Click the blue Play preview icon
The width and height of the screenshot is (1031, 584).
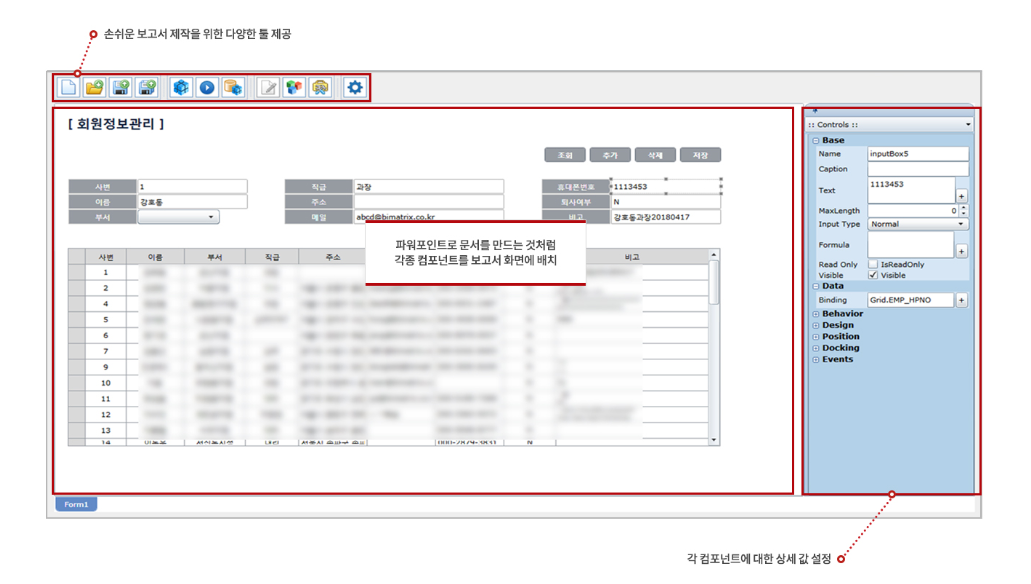[207, 88]
